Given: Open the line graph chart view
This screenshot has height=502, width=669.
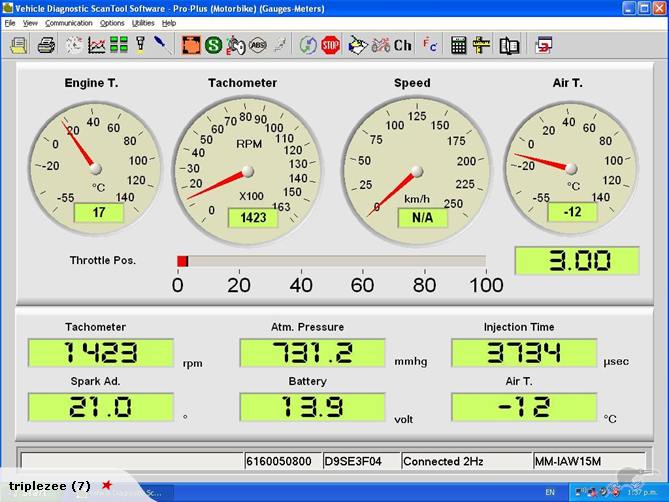Looking at the screenshot, I should (x=97, y=45).
